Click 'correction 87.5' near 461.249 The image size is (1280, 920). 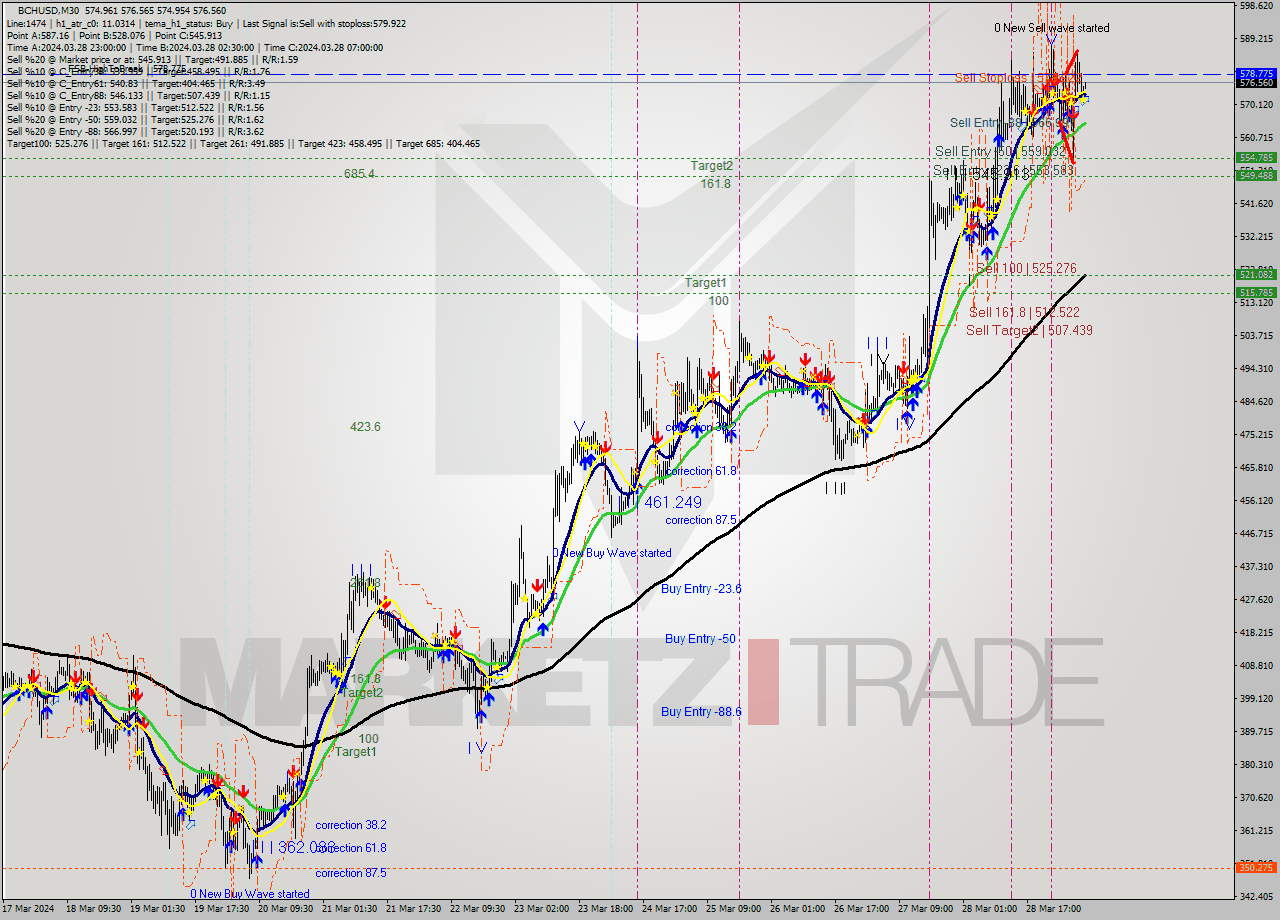click(x=701, y=520)
